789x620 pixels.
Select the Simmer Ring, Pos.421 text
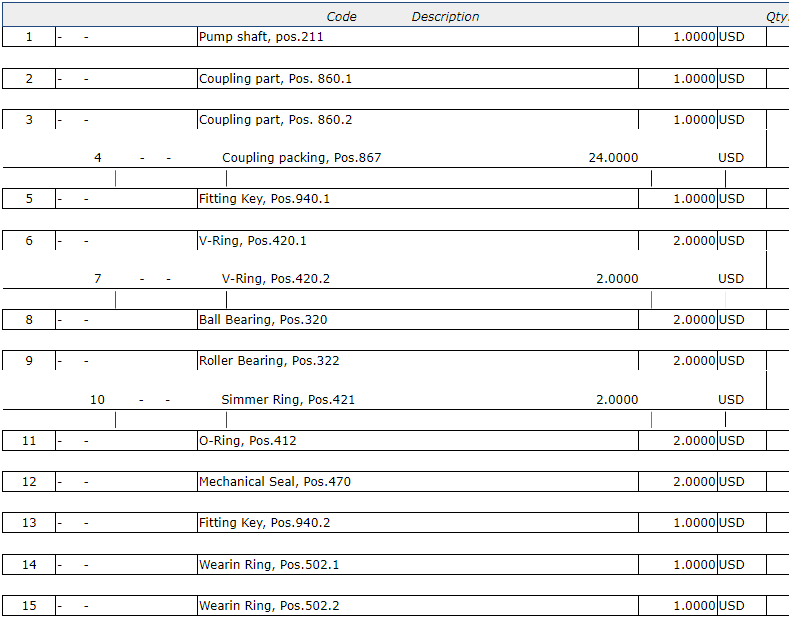click(288, 400)
